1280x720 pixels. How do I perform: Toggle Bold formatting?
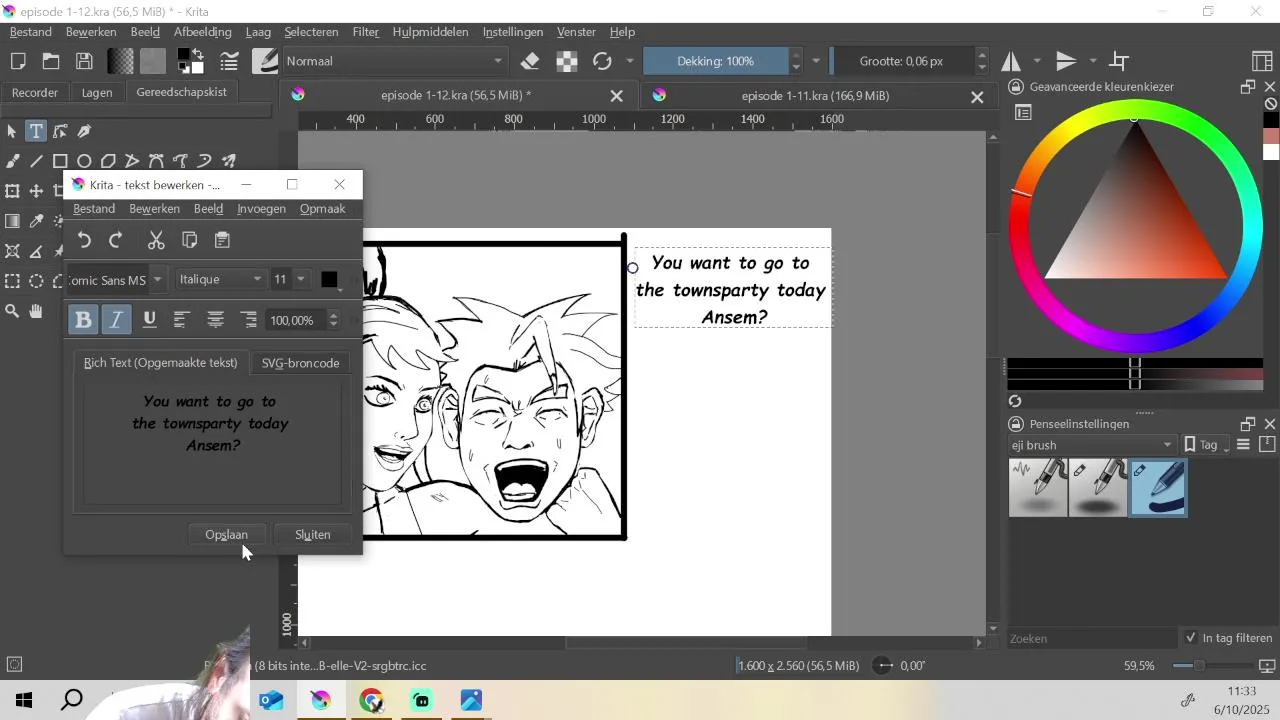pyautogui.click(x=84, y=320)
